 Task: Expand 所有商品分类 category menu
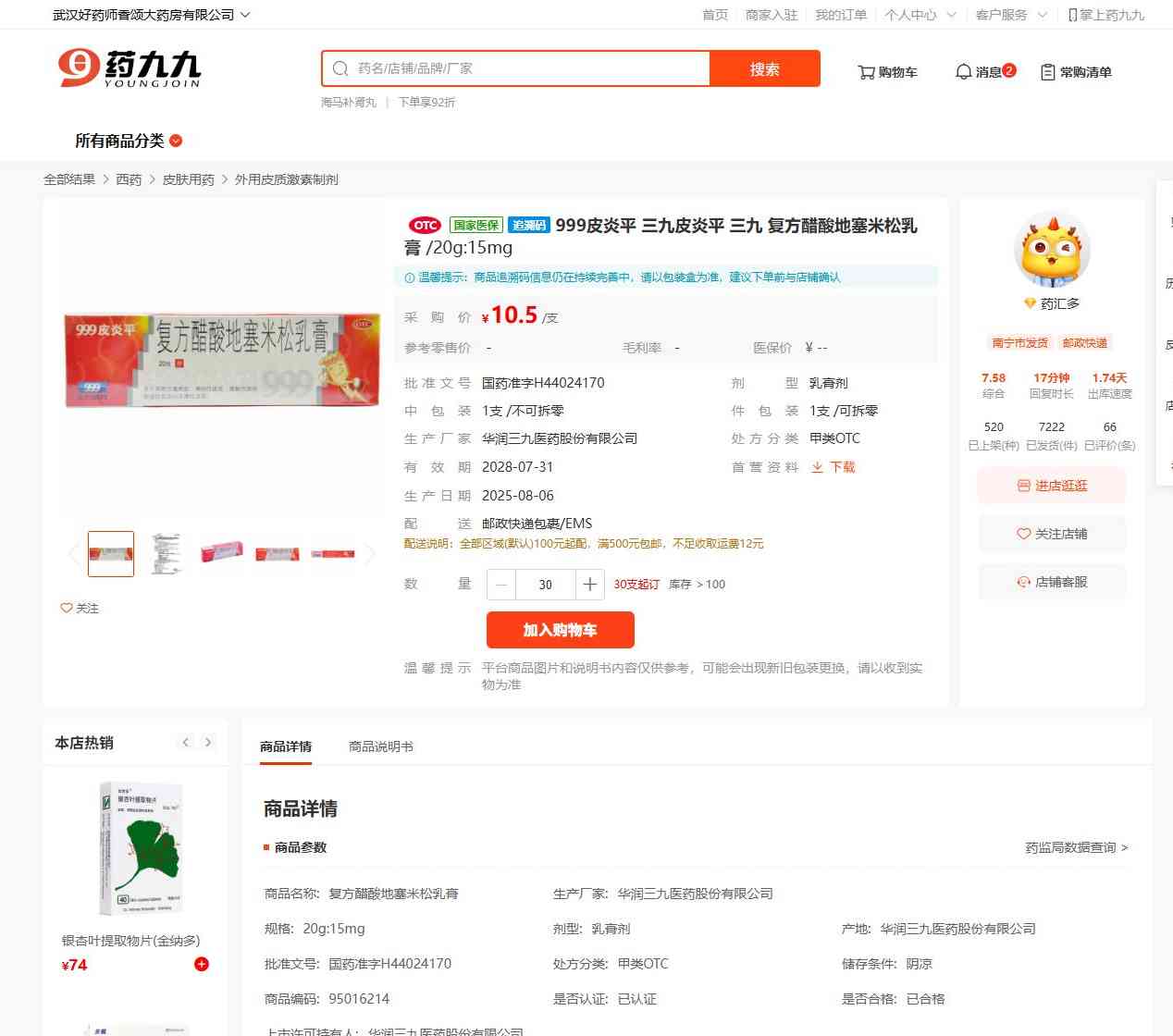(129, 141)
